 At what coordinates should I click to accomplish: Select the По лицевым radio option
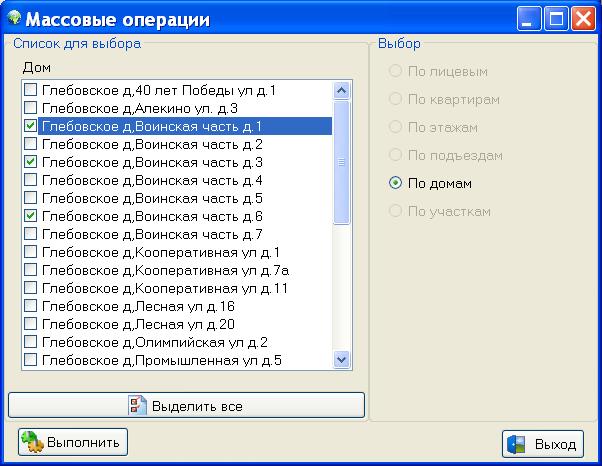(x=395, y=71)
